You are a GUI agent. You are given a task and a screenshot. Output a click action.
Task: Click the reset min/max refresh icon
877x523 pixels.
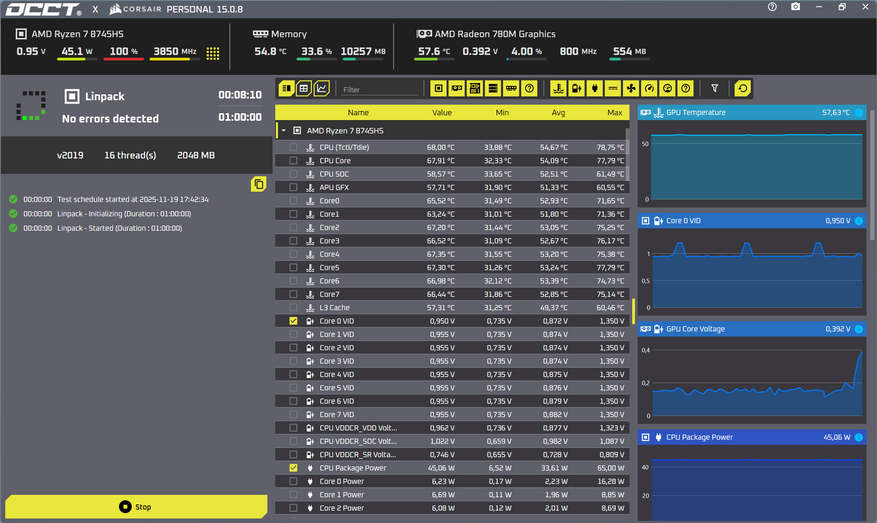(x=742, y=88)
